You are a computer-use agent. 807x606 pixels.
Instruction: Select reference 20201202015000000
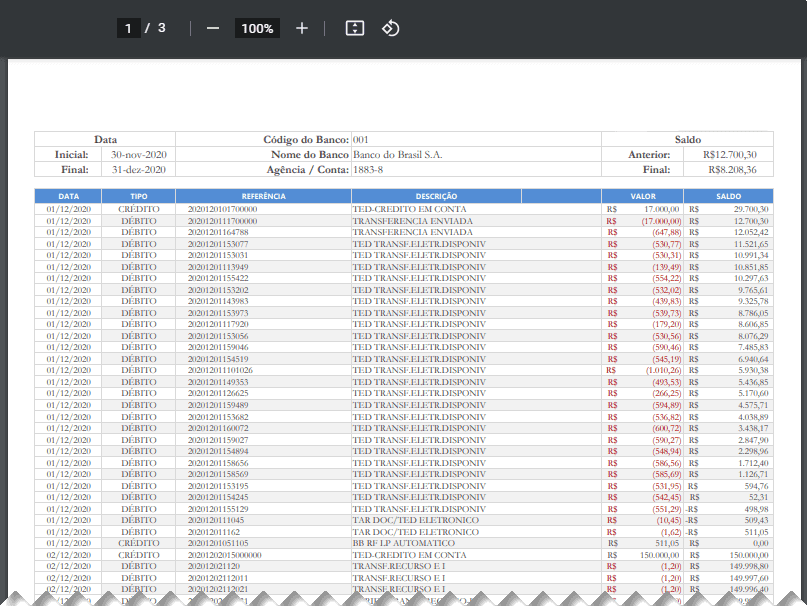[x=224, y=555]
